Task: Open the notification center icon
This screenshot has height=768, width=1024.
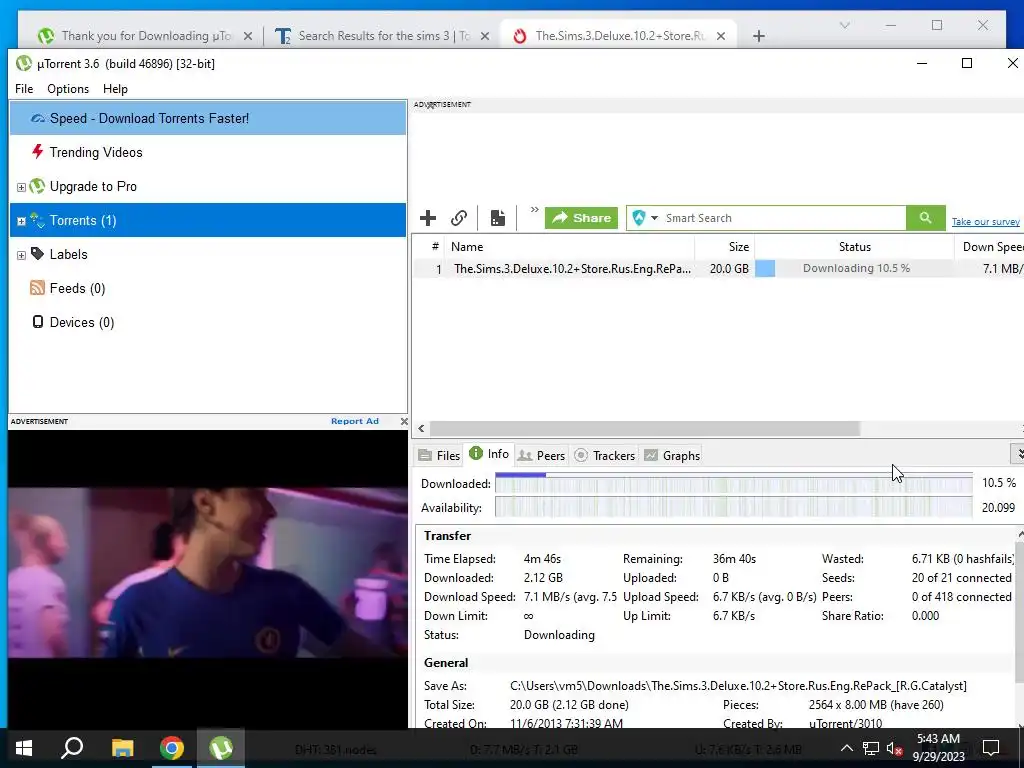Action: [x=991, y=748]
